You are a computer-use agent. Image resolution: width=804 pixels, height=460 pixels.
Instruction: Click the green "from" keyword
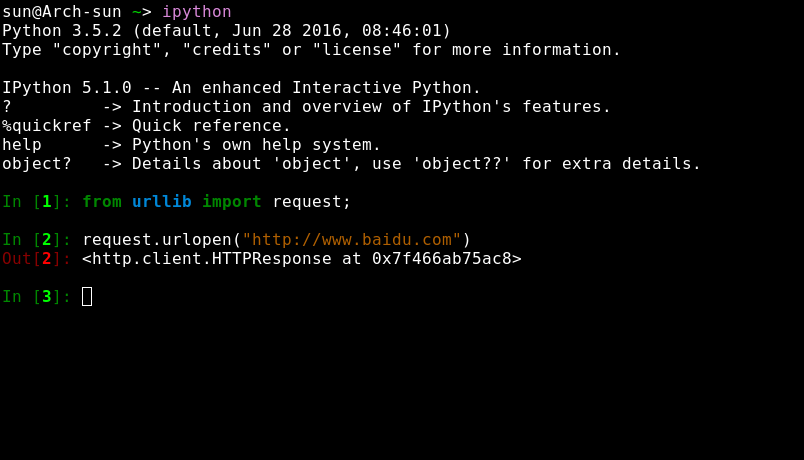[101, 201]
